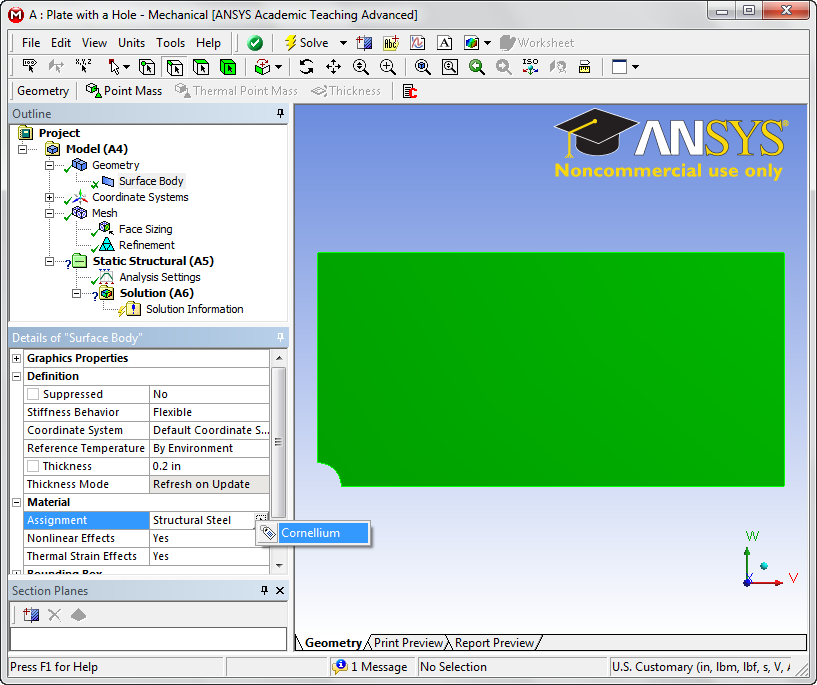817x685 pixels.
Task: Open the Figure/Image dropdown arrow
Action: point(488,43)
